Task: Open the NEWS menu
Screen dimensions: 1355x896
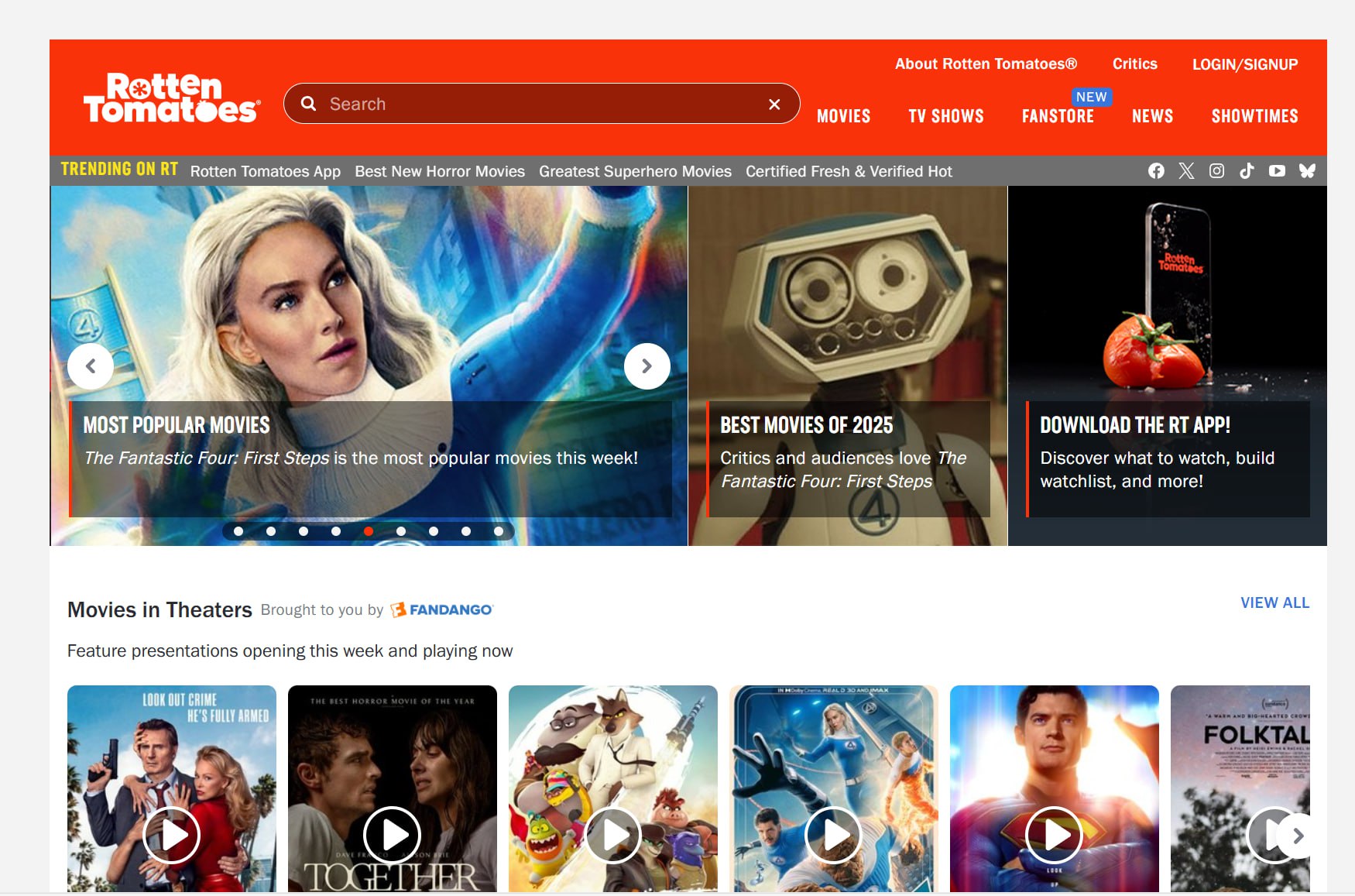Action: tap(1152, 116)
